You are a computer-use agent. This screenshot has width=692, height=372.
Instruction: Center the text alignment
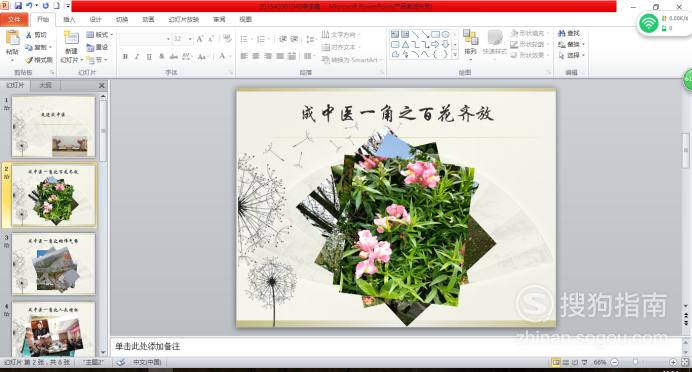[x=256, y=56]
